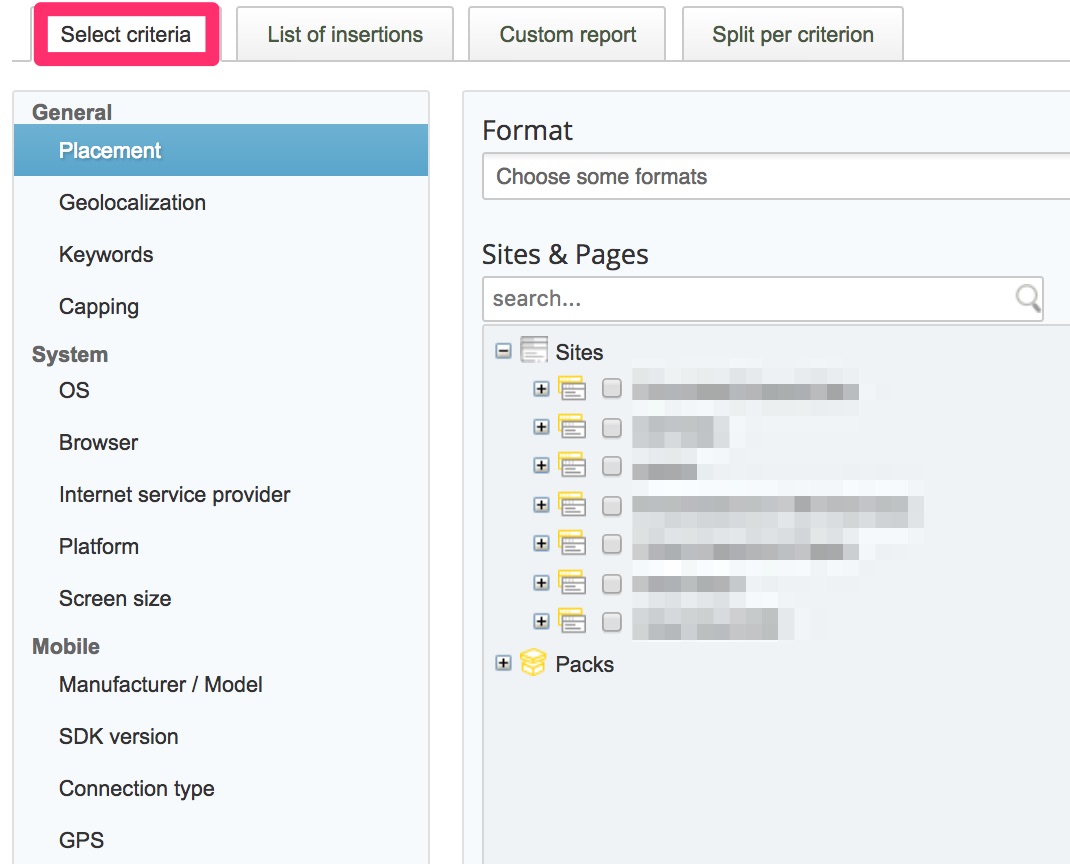
Task: Enable the seventh site checkbox
Action: click(x=612, y=621)
